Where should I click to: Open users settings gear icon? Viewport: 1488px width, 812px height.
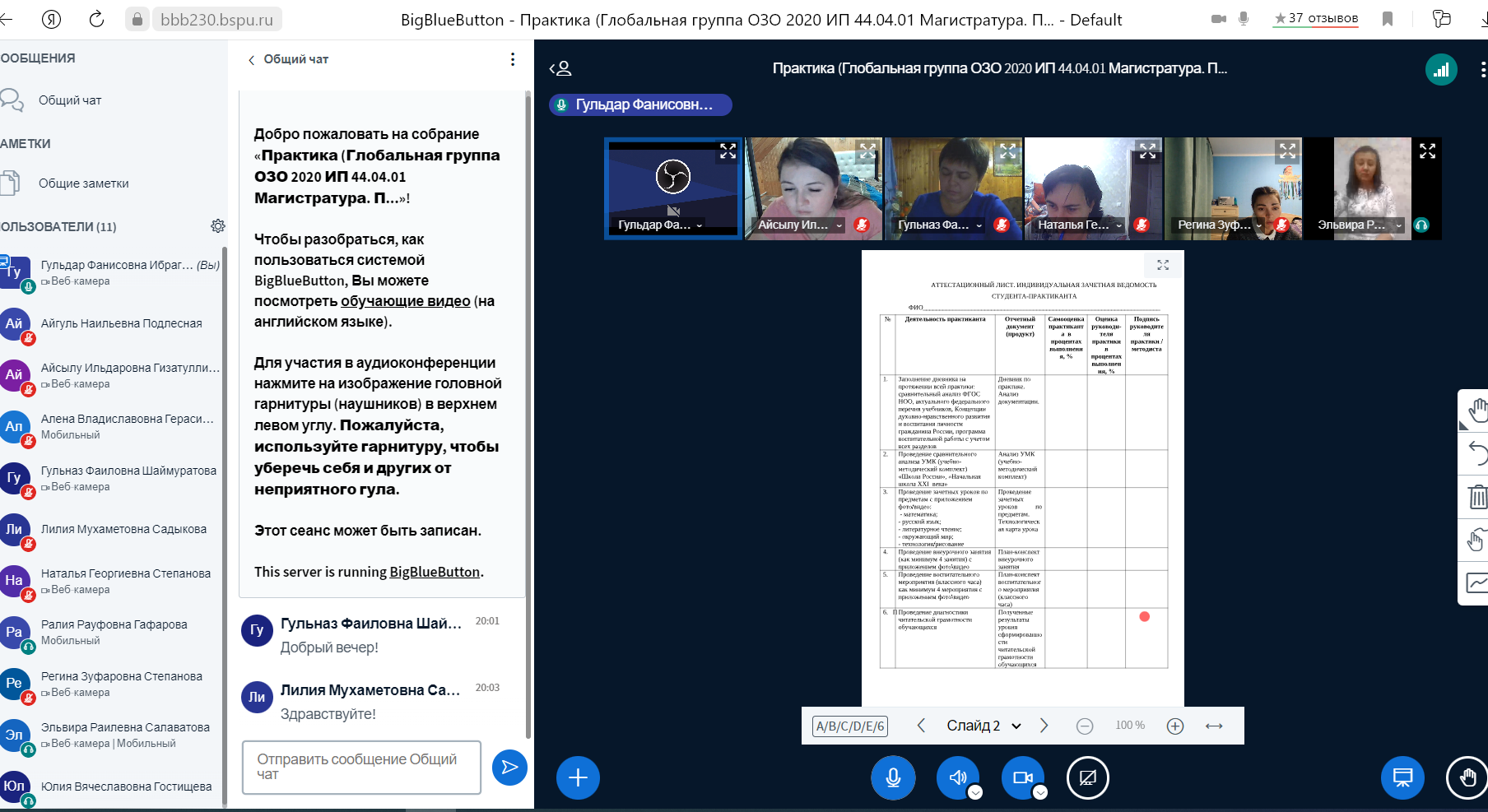(x=218, y=226)
